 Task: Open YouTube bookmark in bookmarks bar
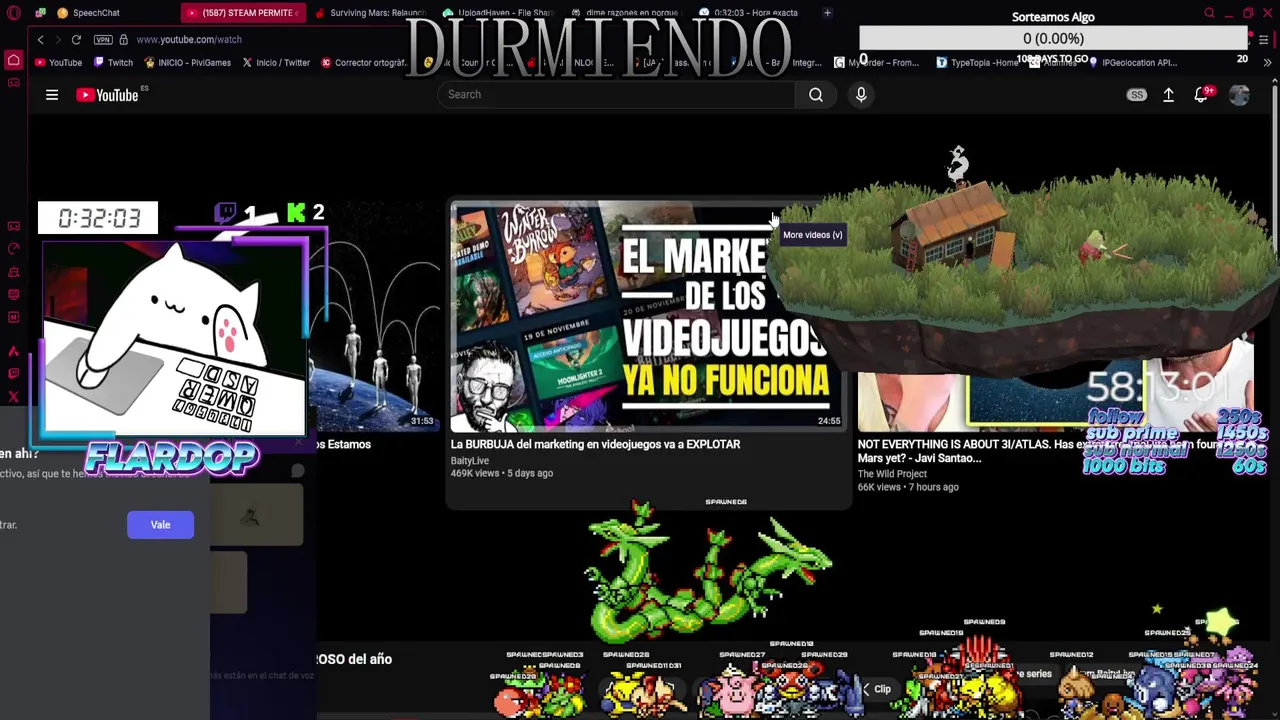(58, 62)
